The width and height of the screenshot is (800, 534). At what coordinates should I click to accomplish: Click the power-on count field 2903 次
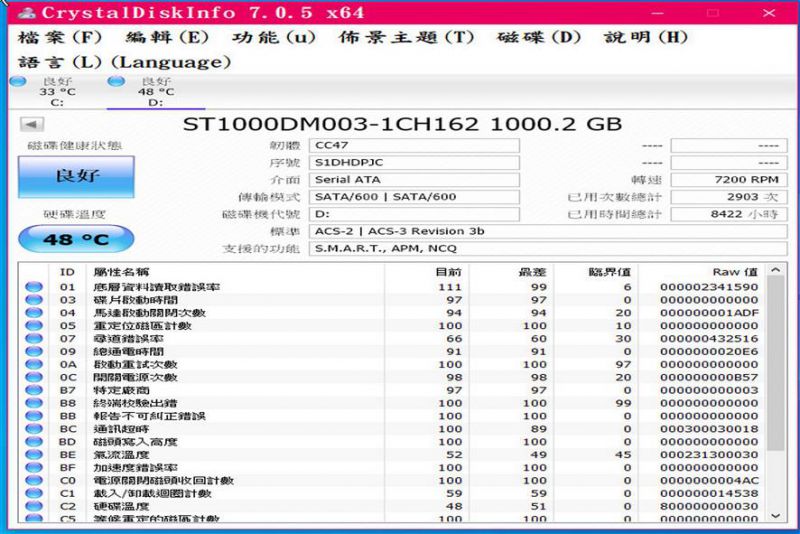[729, 197]
